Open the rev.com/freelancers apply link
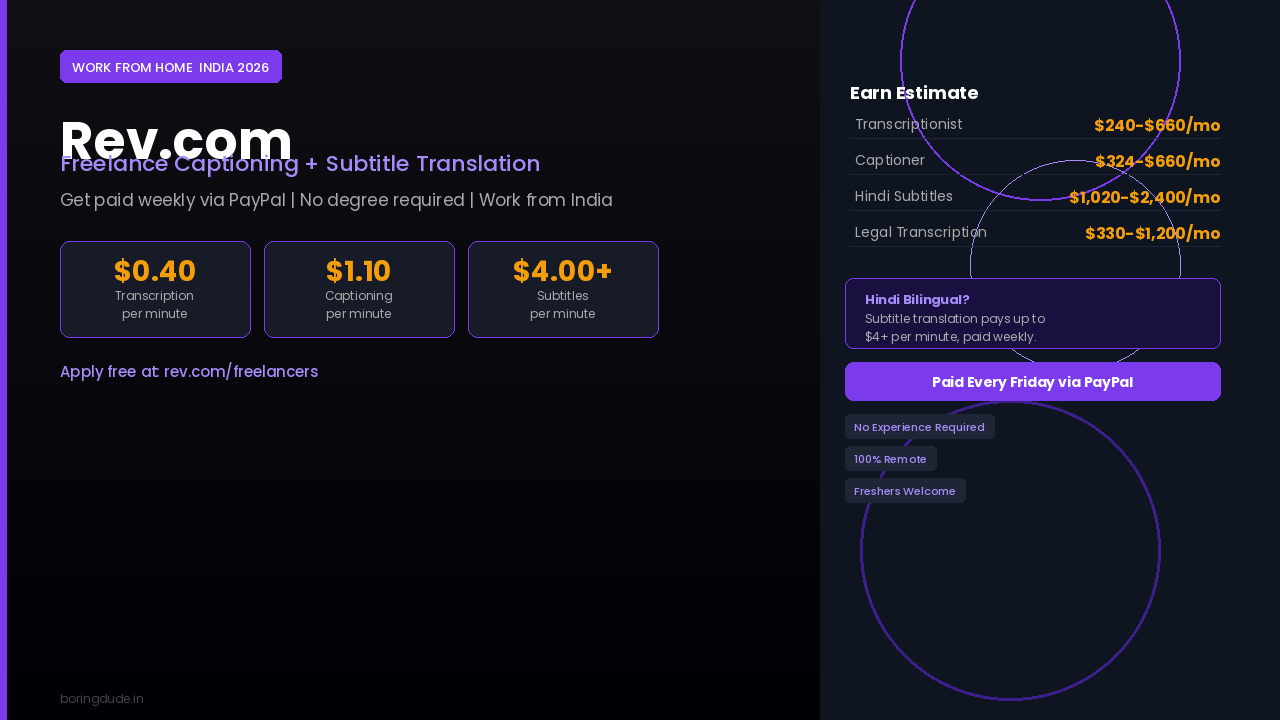Viewport: 1280px width, 720px height. (x=189, y=371)
